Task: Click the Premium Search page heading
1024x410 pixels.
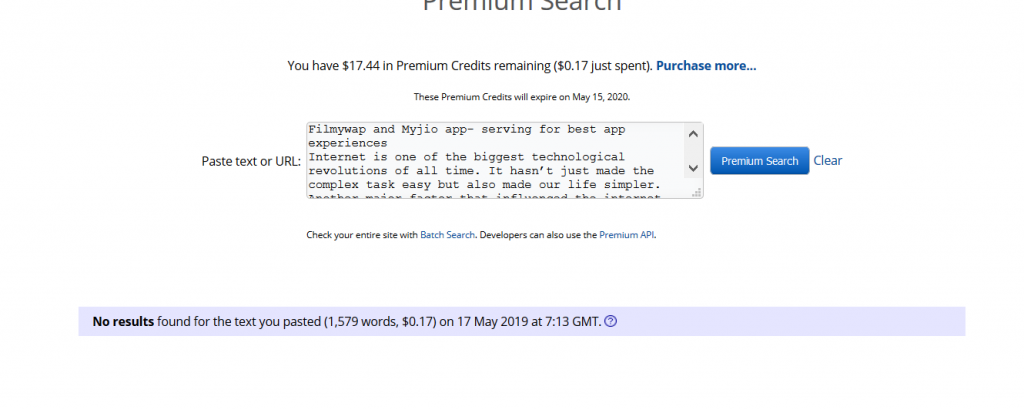Action: [x=522, y=5]
